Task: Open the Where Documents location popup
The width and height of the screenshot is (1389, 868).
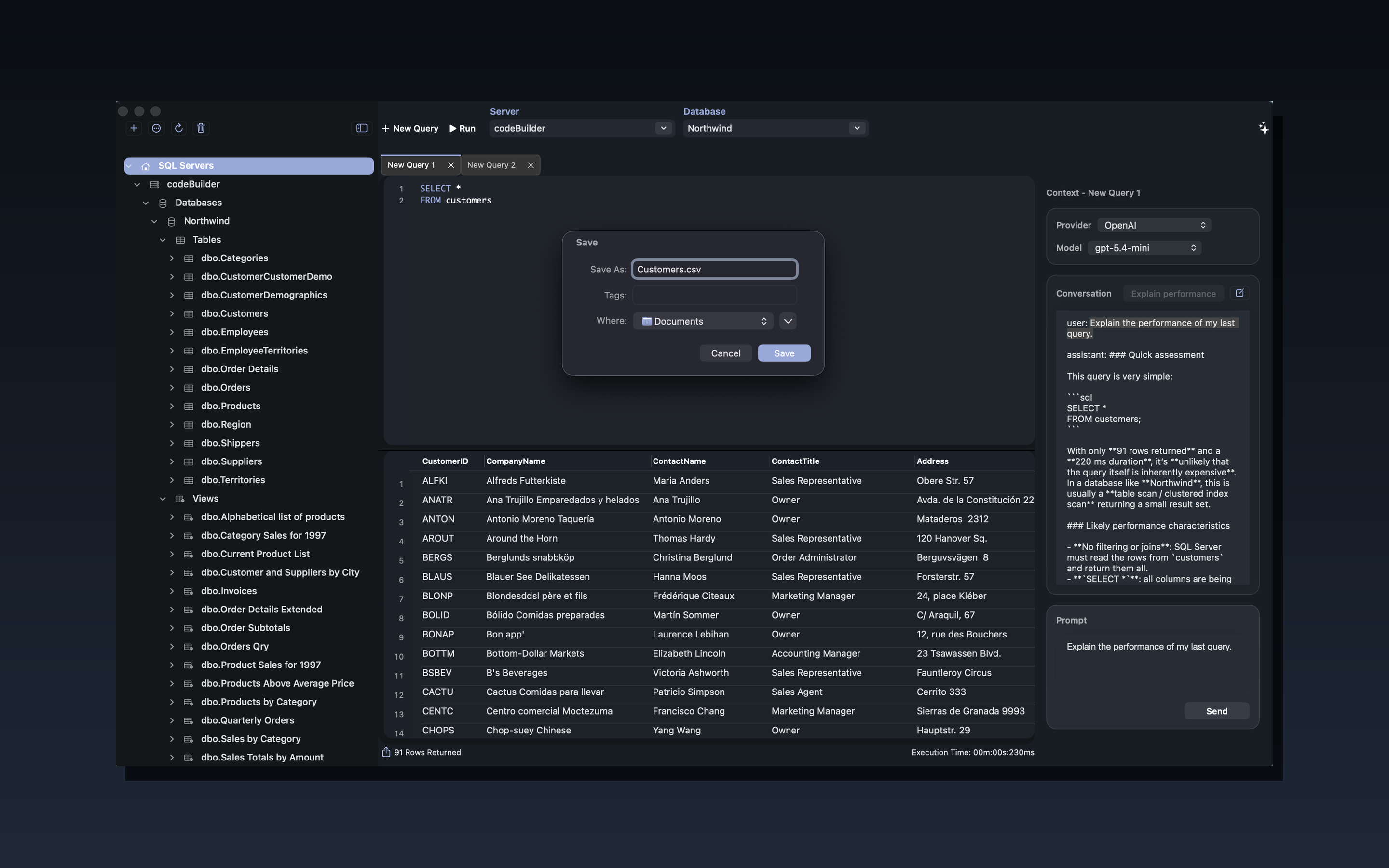Action: click(703, 321)
